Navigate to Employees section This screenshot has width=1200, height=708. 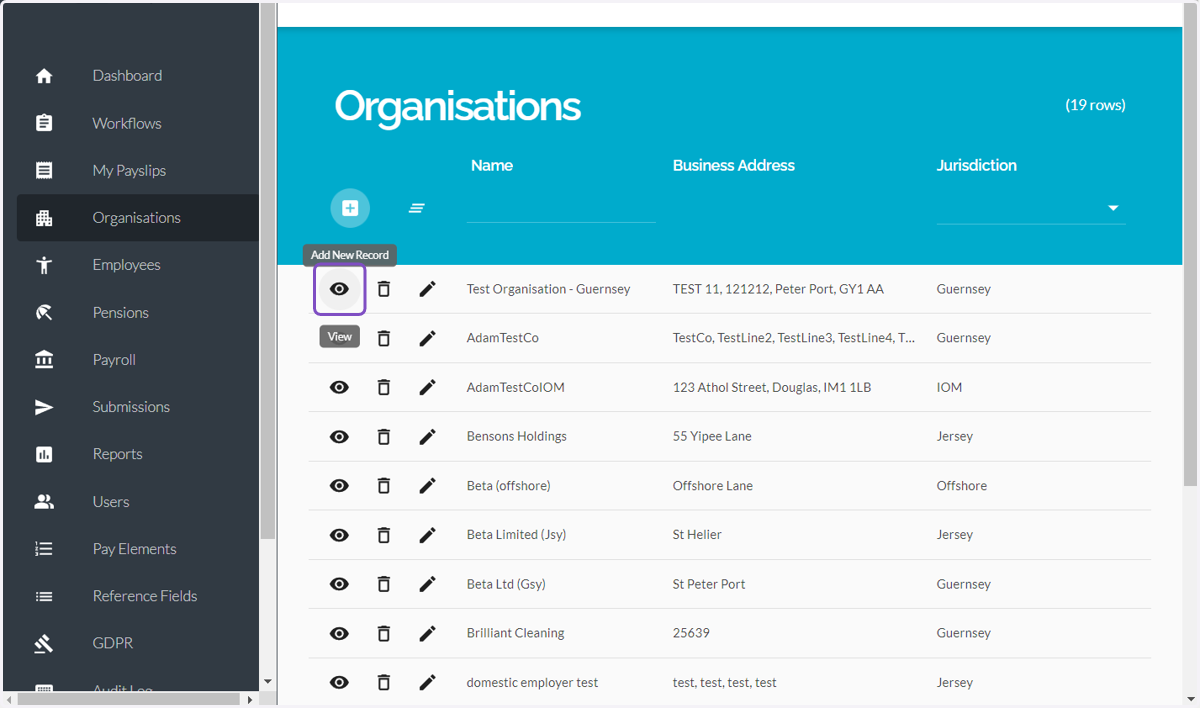[x=138, y=265]
